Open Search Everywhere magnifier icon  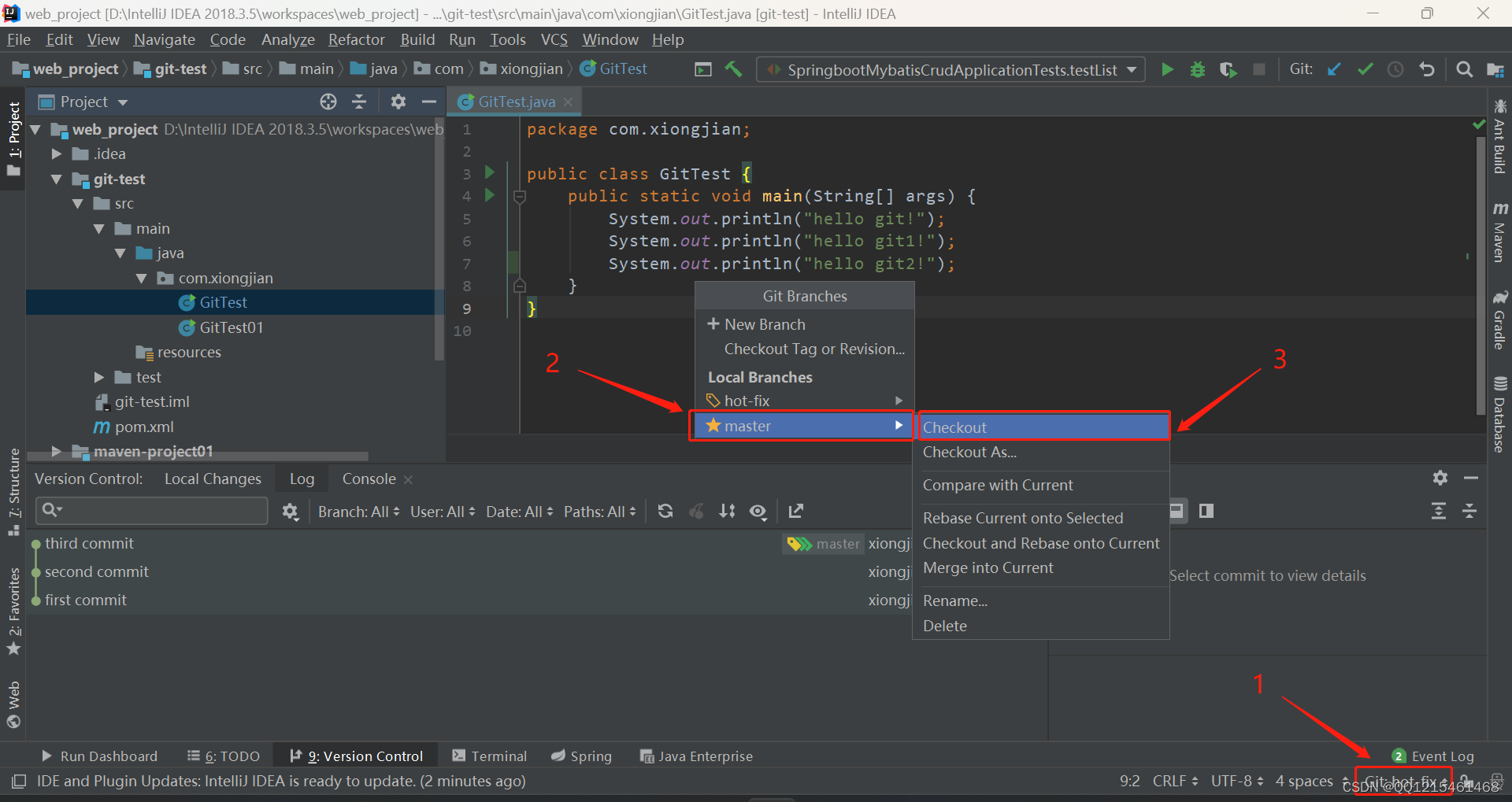coord(1464,69)
